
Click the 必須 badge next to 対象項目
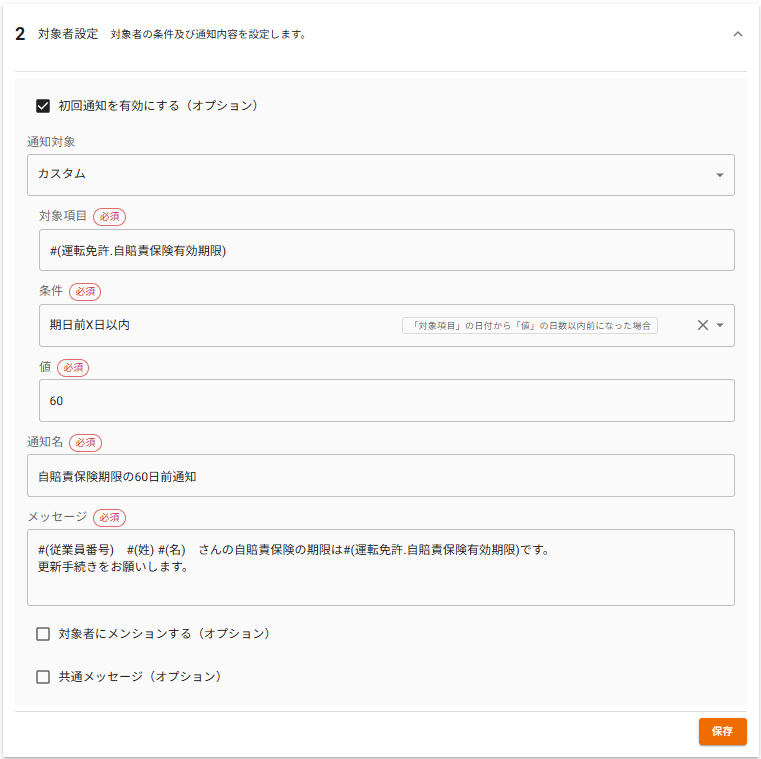(x=109, y=216)
